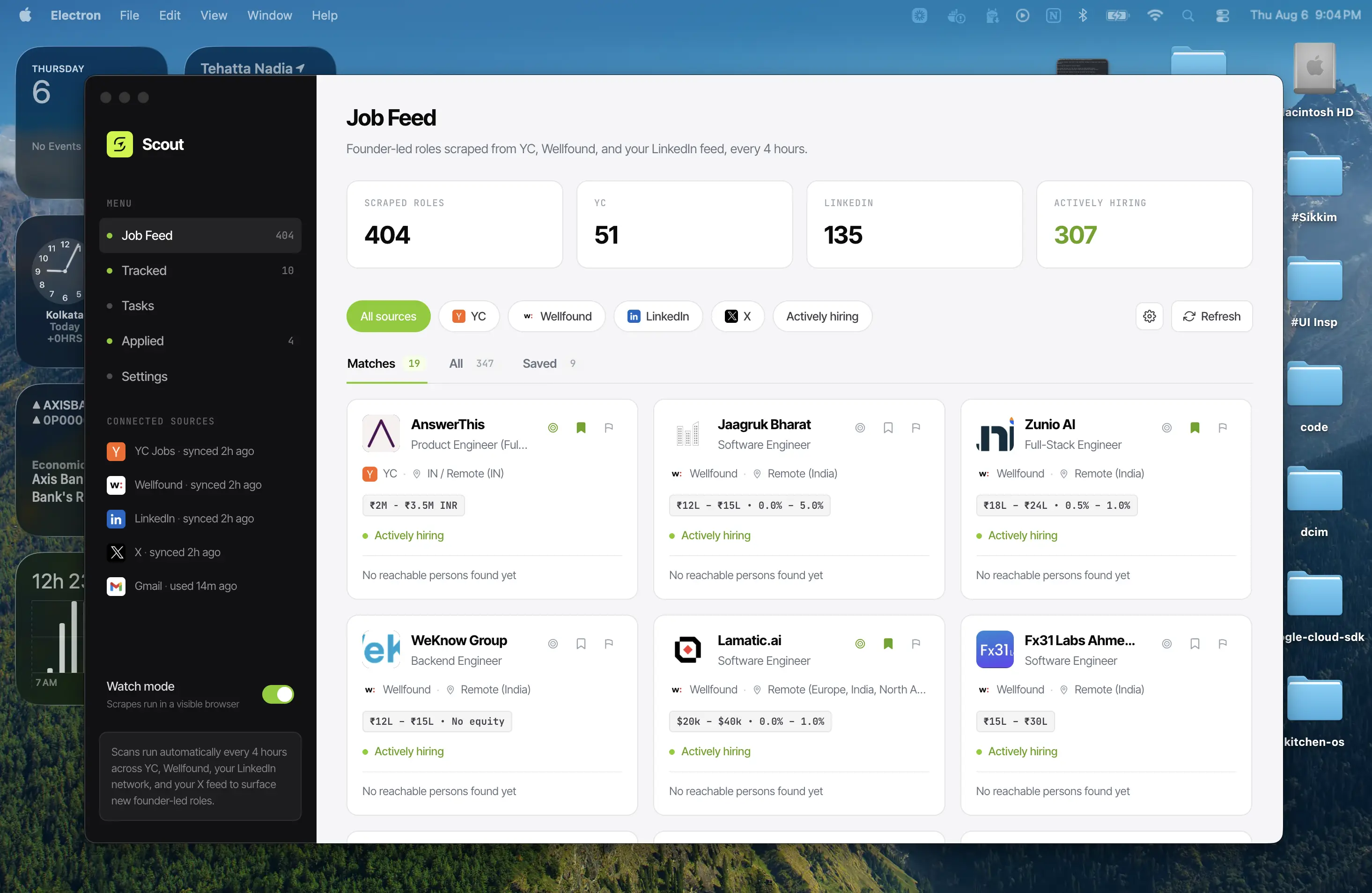Image resolution: width=1372 pixels, height=893 pixels.
Task: Filter jobs by YC source
Action: [469, 316]
